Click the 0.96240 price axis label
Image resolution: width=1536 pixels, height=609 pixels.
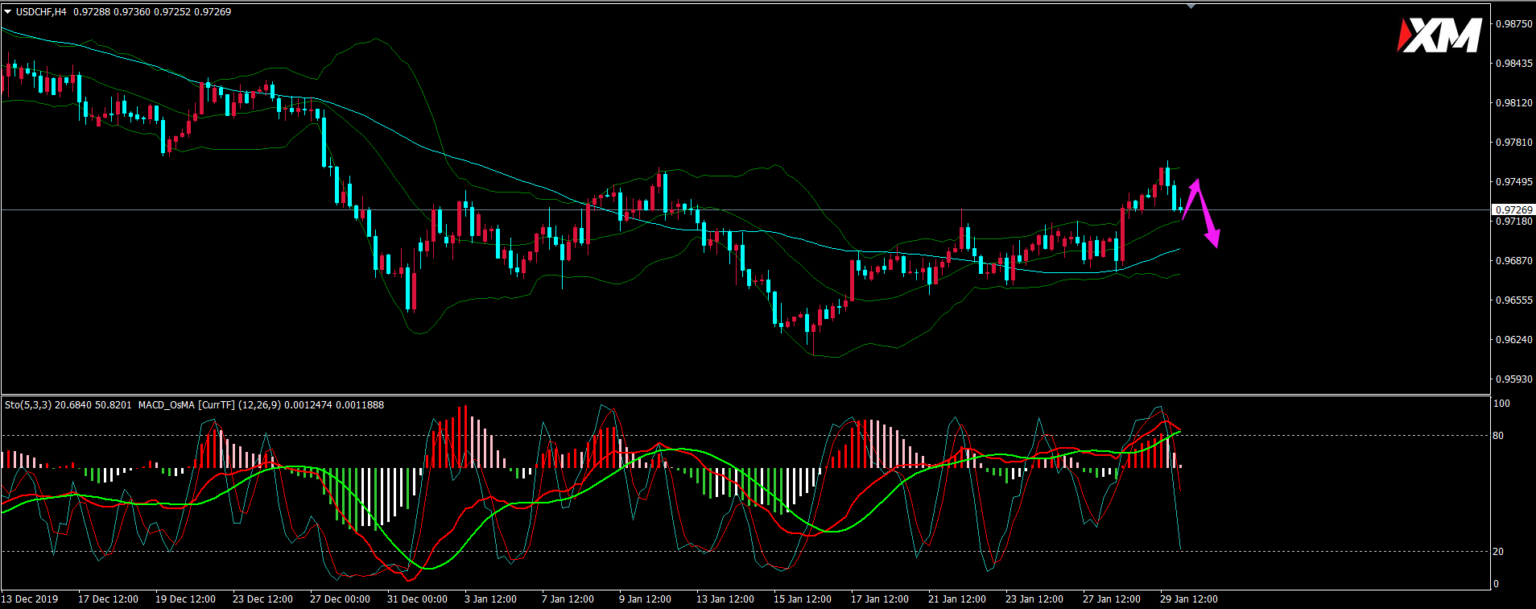pyautogui.click(x=1511, y=340)
